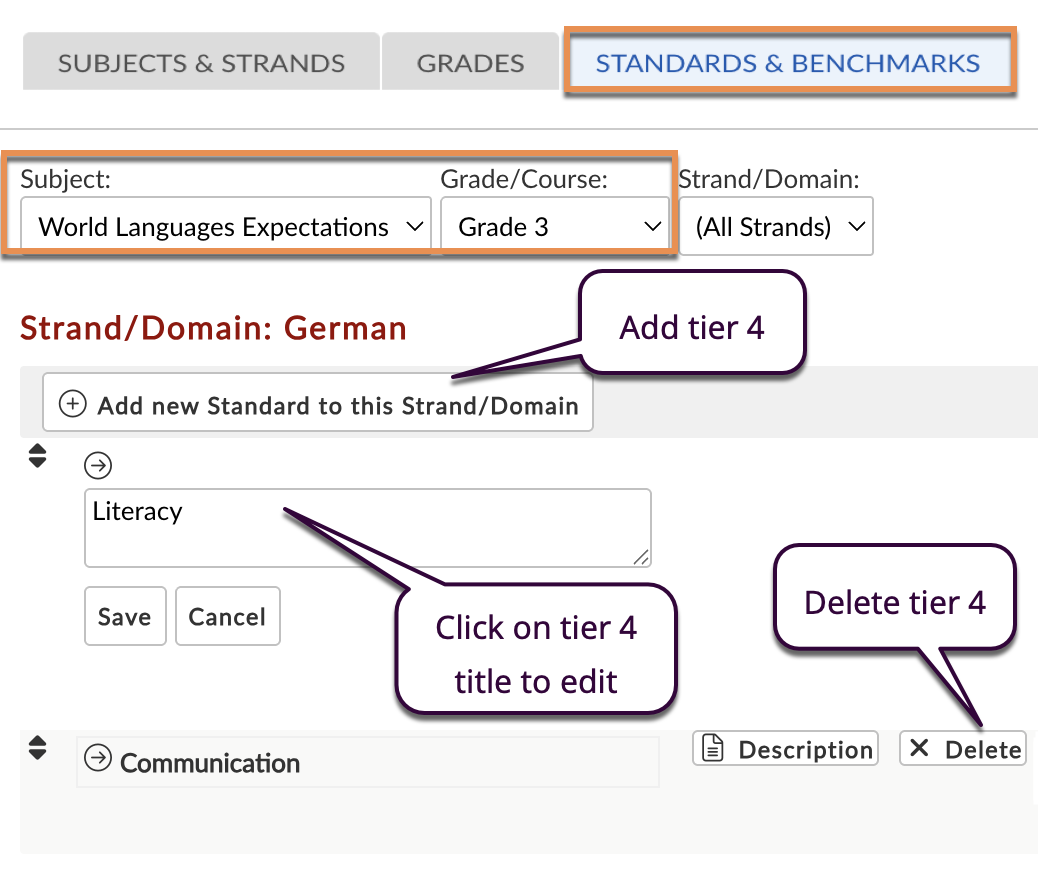The height and width of the screenshot is (882, 1038).
Task: Move the Literacy standard down with the down arrow
Action: (x=37, y=463)
